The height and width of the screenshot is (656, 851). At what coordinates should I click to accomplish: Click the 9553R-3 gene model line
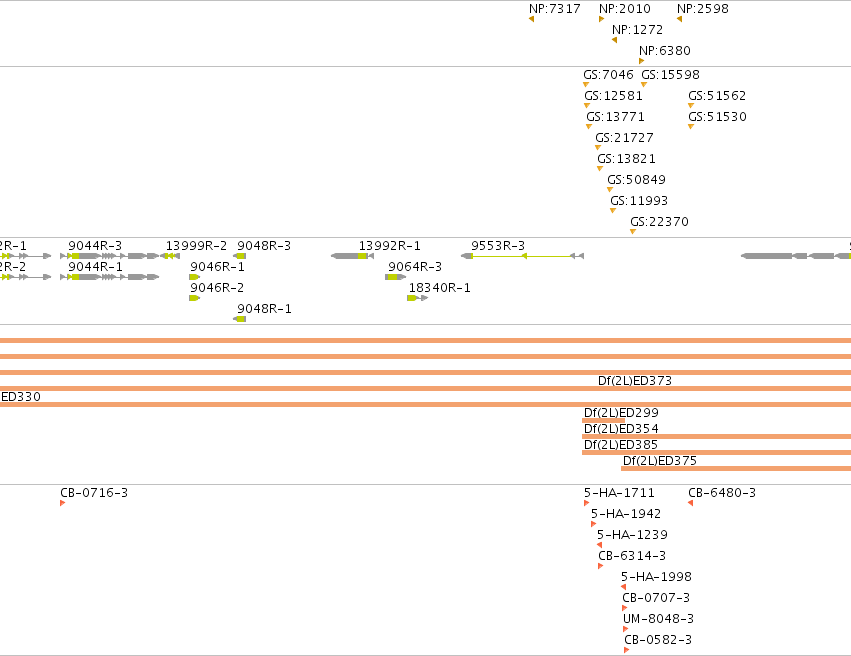point(523,256)
